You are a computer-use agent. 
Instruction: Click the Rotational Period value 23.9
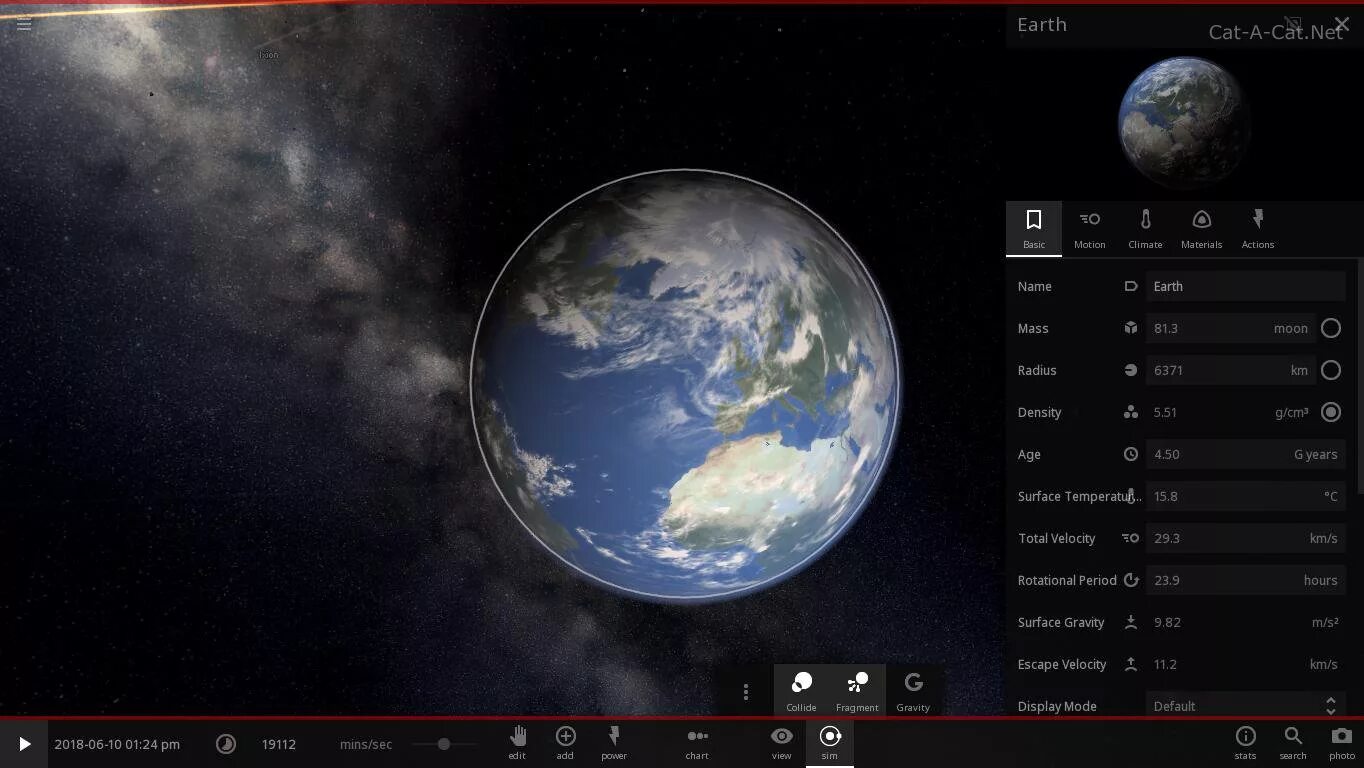click(x=1165, y=580)
